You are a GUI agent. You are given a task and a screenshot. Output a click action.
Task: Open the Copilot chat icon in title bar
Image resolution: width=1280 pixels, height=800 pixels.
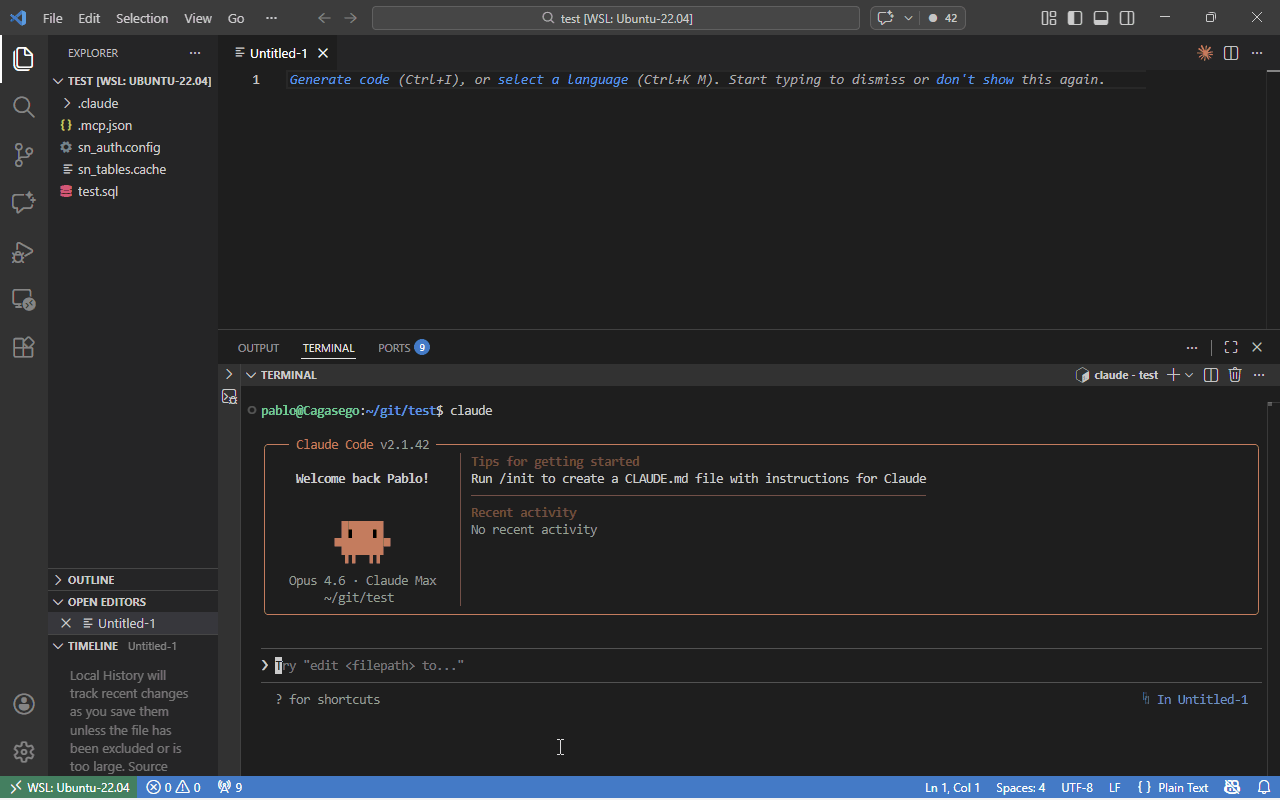pyautogui.click(x=884, y=18)
